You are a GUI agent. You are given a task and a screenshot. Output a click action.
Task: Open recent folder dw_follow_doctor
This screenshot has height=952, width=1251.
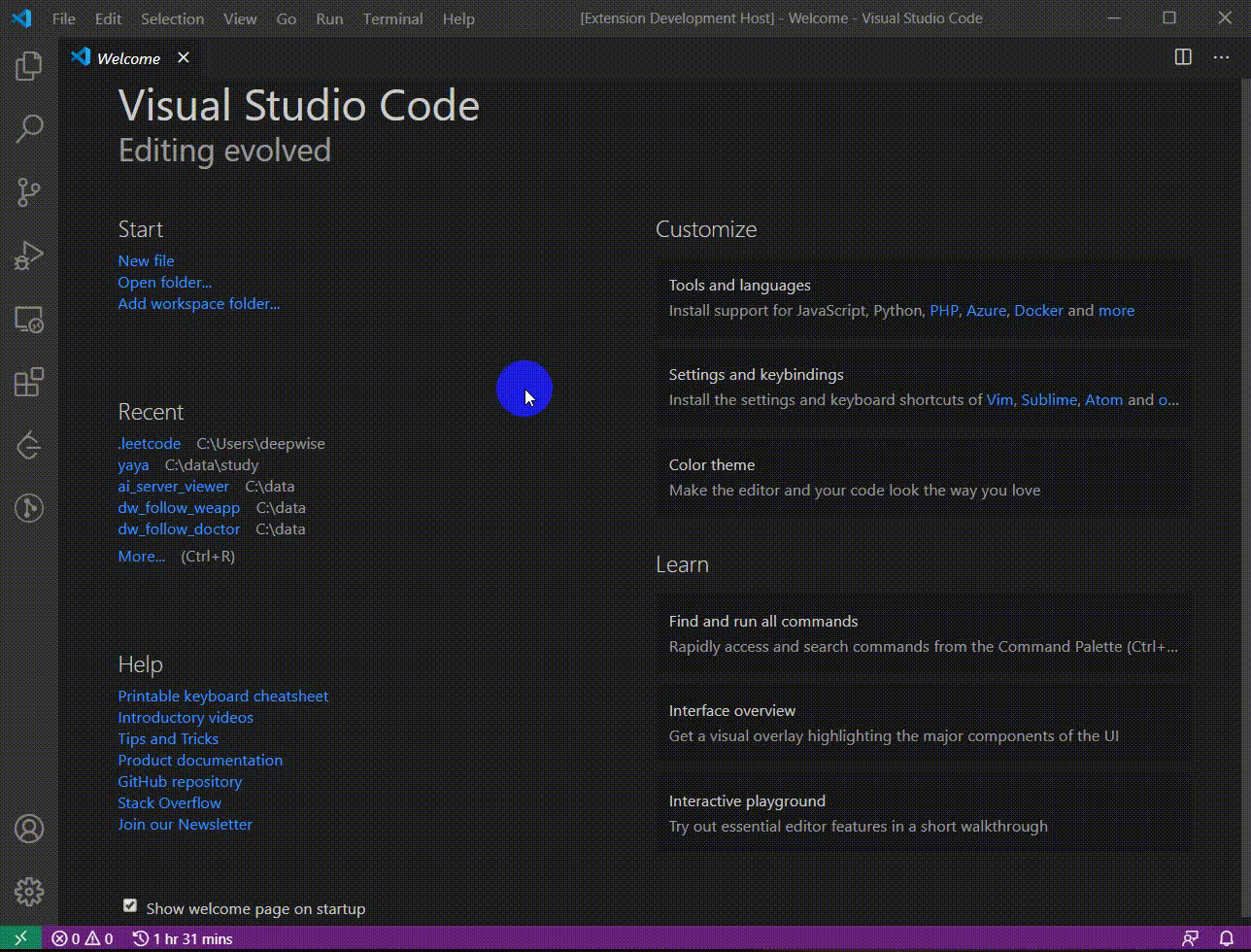tap(179, 528)
